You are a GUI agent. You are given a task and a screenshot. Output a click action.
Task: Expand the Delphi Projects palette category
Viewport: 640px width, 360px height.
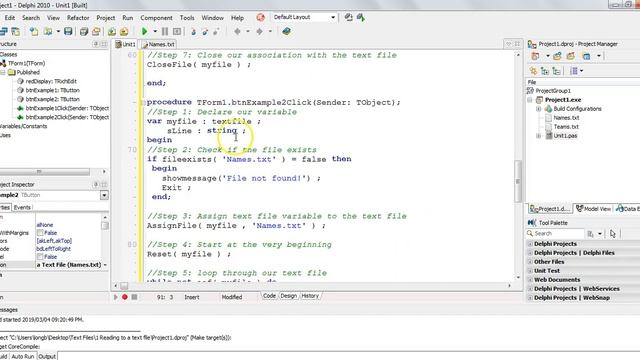click(x=530, y=244)
